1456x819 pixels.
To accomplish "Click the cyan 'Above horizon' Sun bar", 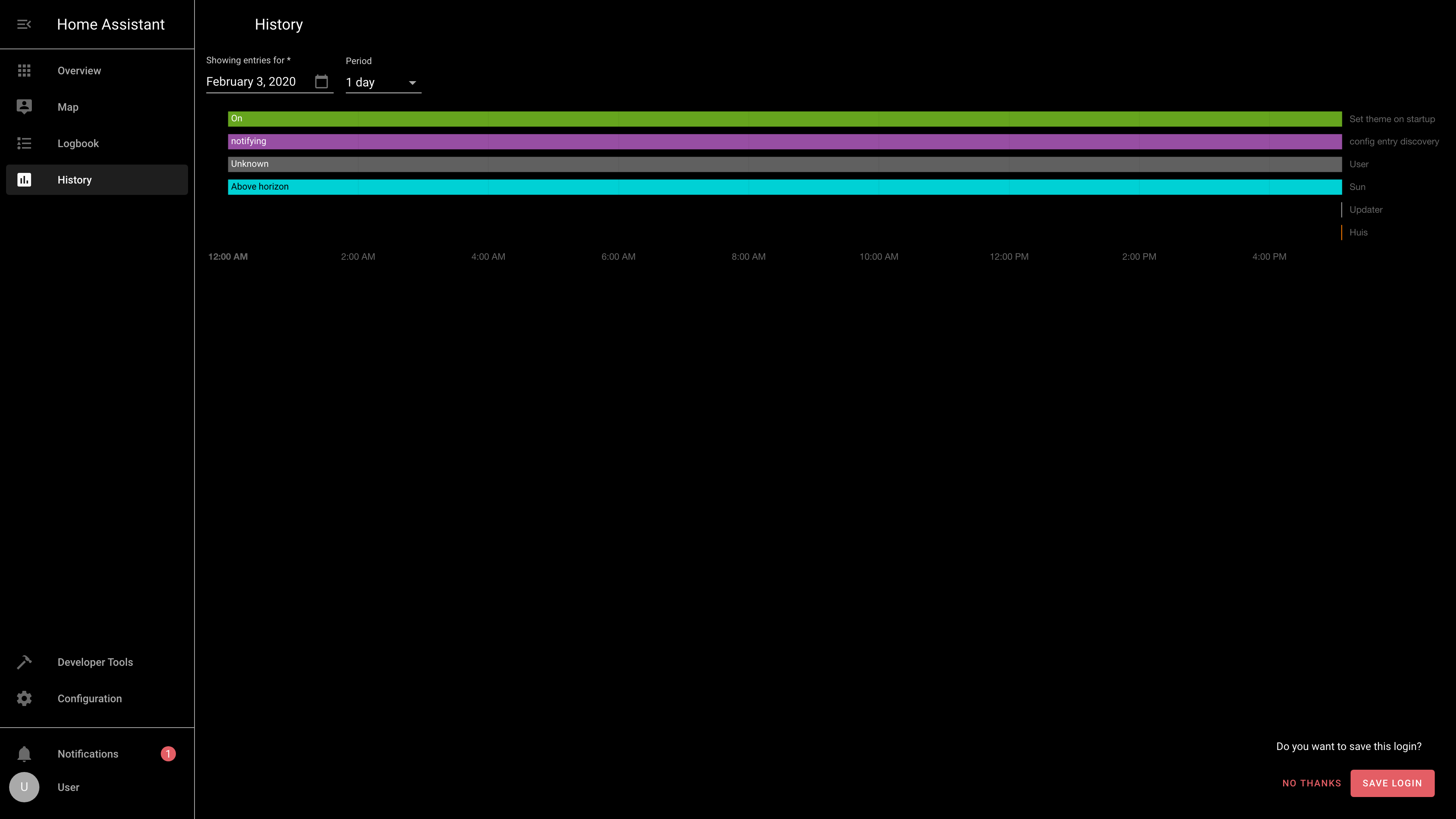I will point(784,187).
